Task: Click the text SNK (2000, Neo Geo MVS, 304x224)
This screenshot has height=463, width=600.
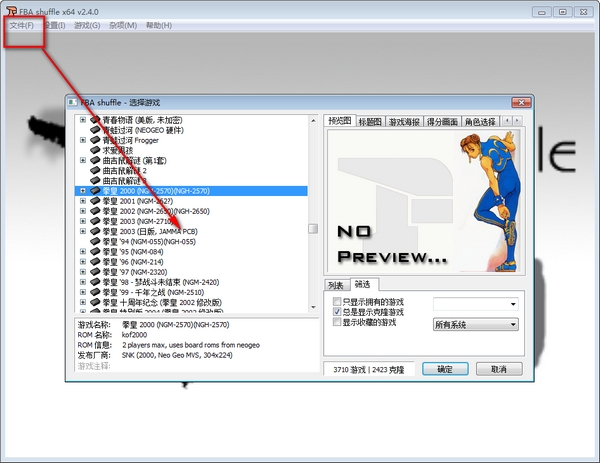Action: 177,355
